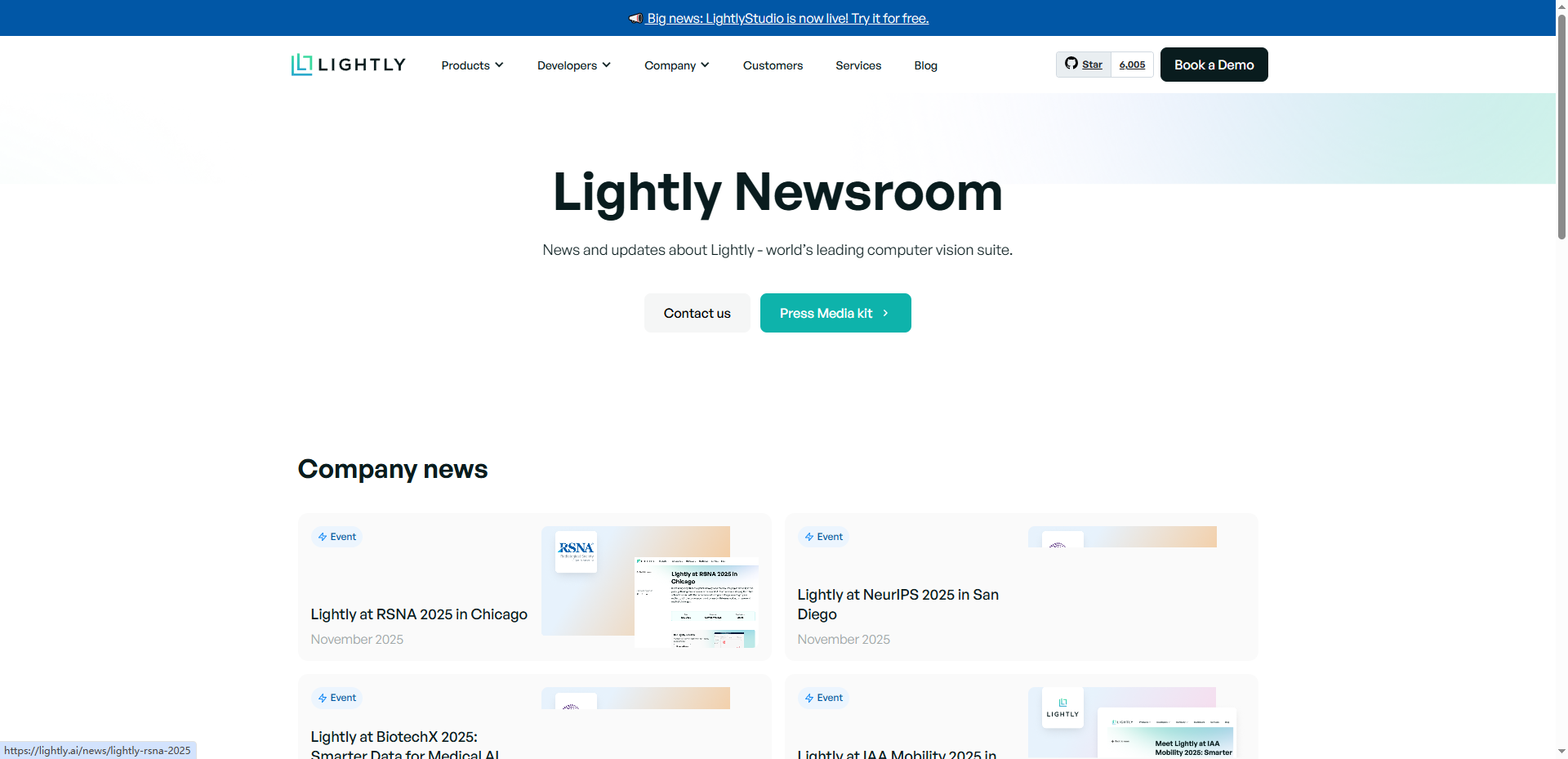Image resolution: width=1568 pixels, height=759 pixels.
Task: Click the Lightly logo badge on IAA card
Action: point(1062,708)
